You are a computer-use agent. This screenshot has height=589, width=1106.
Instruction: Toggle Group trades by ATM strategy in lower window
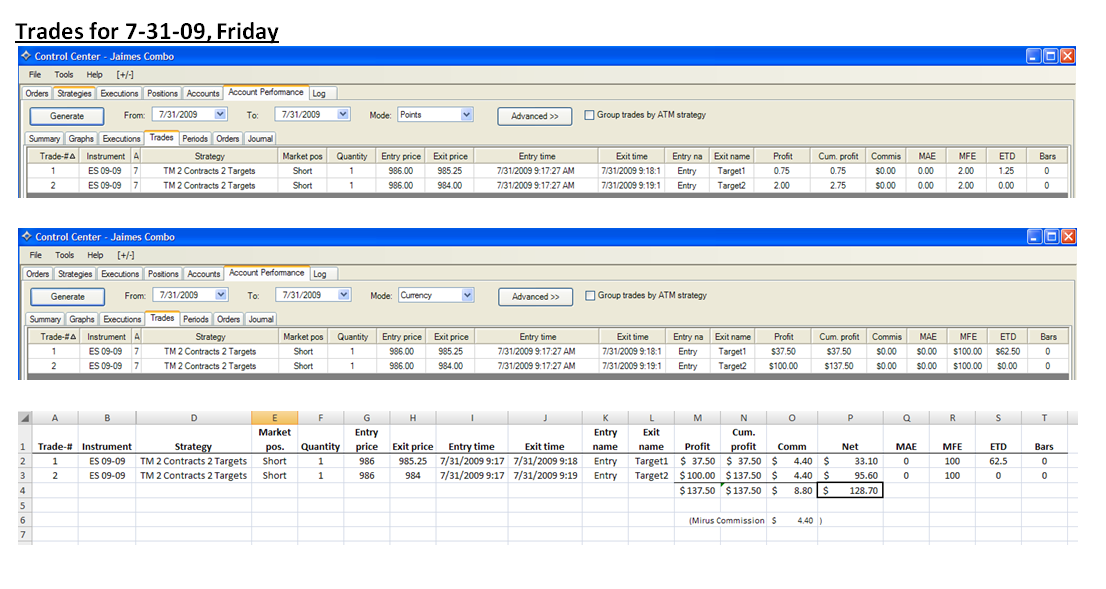tap(590, 296)
